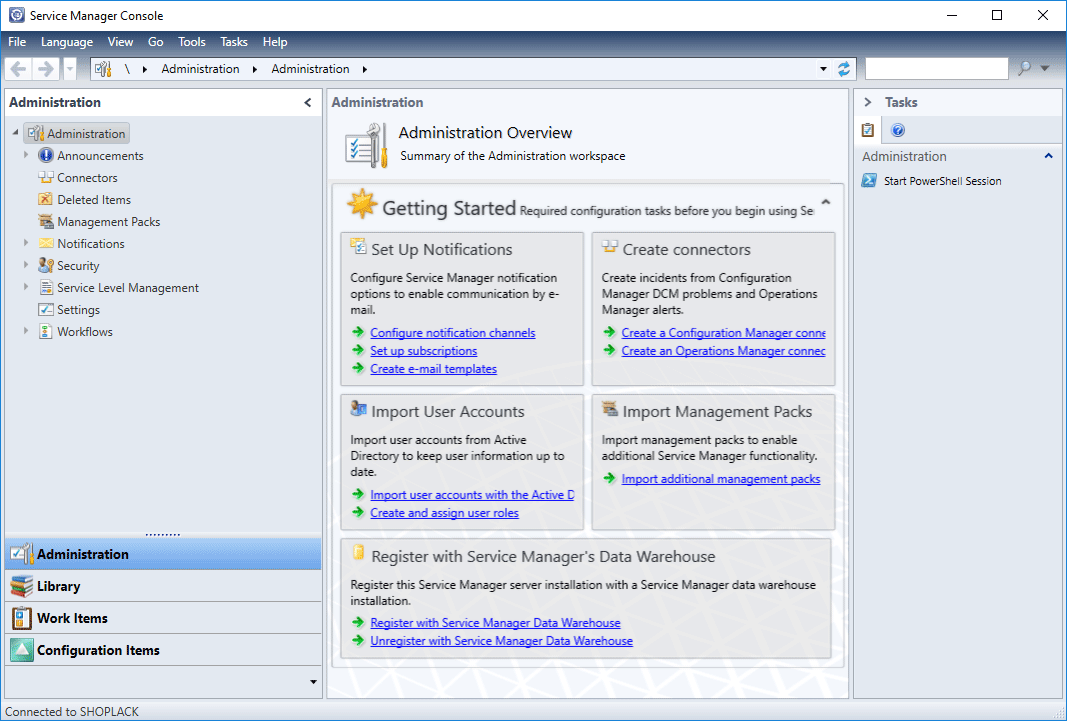Open Import additional management packs link
This screenshot has height=721, width=1067.
pos(721,479)
